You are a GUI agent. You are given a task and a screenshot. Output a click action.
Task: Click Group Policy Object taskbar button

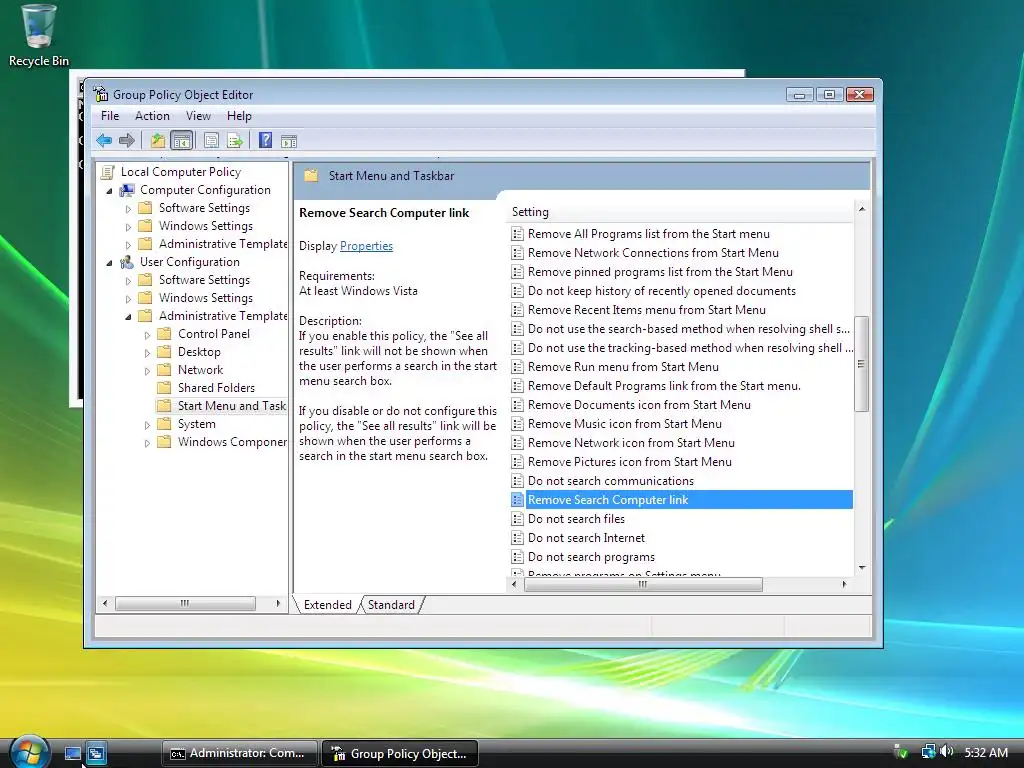(400, 754)
